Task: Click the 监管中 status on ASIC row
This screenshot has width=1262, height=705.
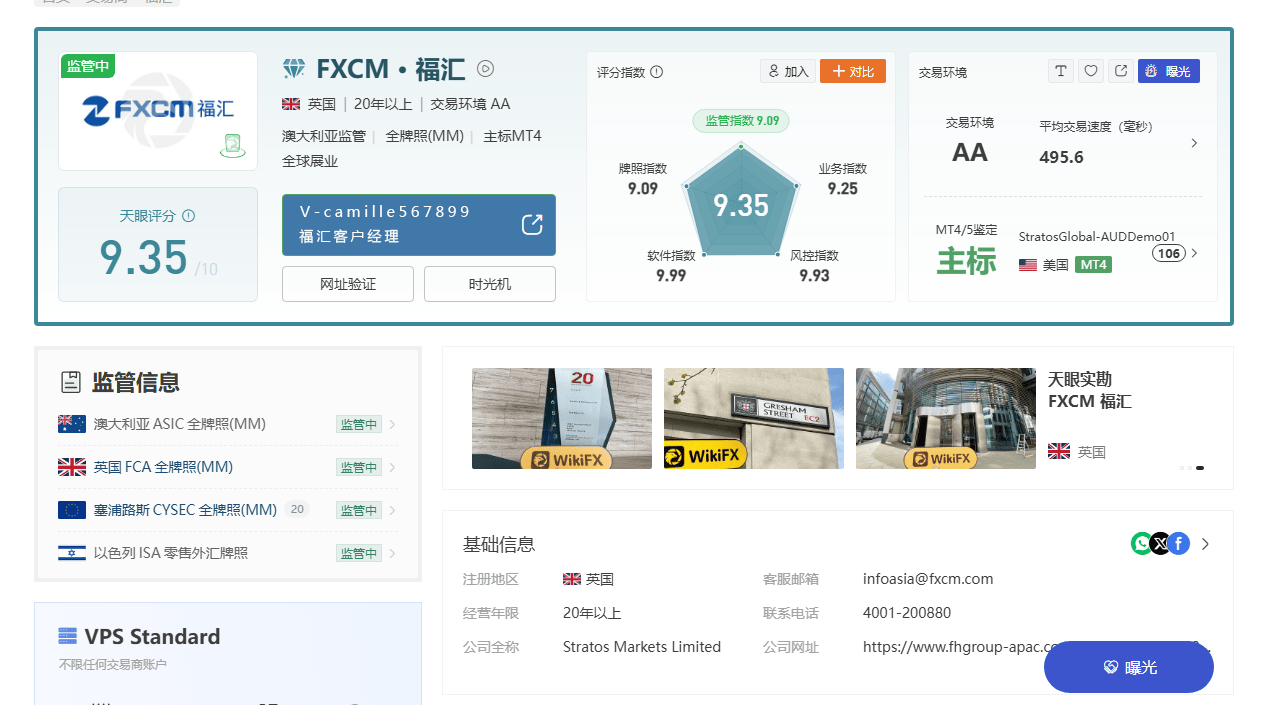Action: coord(359,424)
